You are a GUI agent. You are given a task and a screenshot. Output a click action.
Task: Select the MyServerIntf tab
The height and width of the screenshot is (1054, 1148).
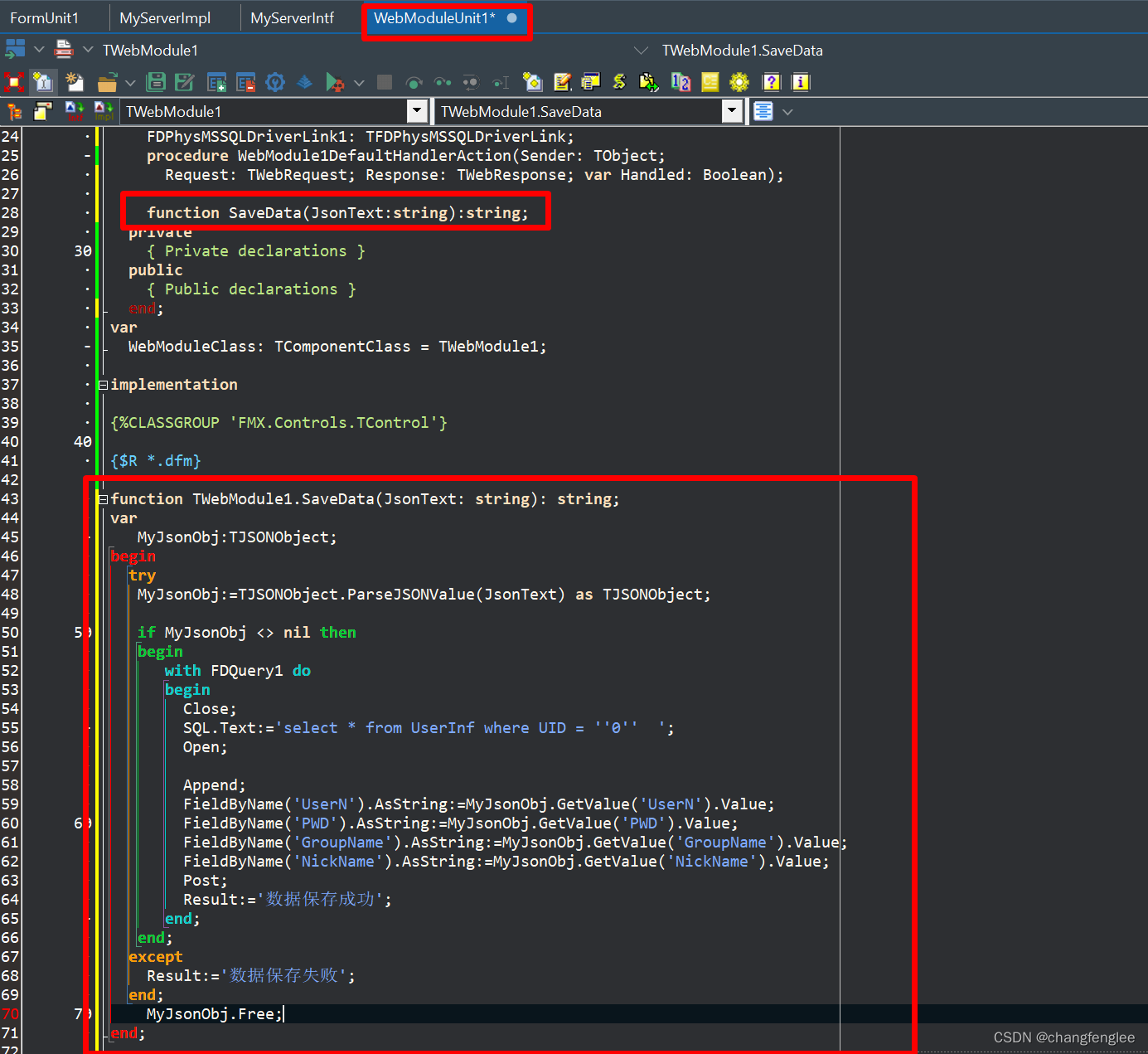pyautogui.click(x=292, y=17)
